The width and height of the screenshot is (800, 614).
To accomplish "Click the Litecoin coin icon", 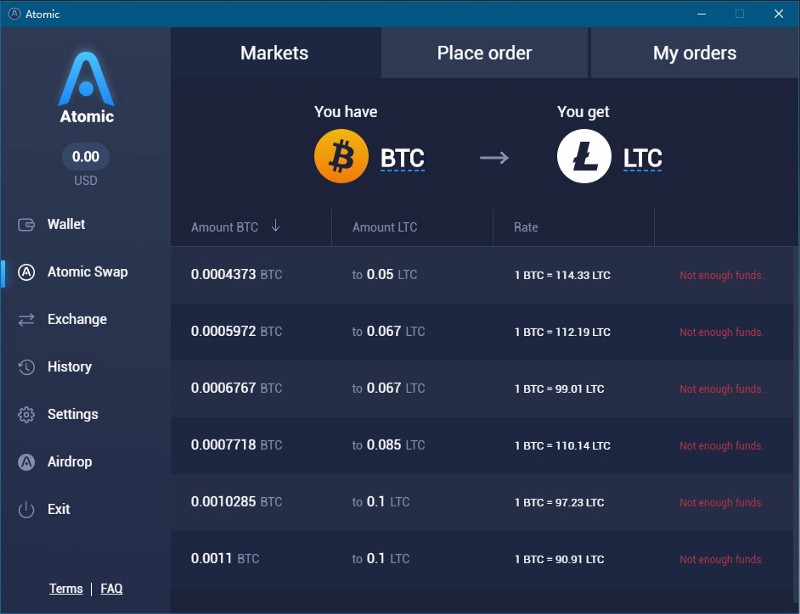I will pyautogui.click(x=584, y=156).
